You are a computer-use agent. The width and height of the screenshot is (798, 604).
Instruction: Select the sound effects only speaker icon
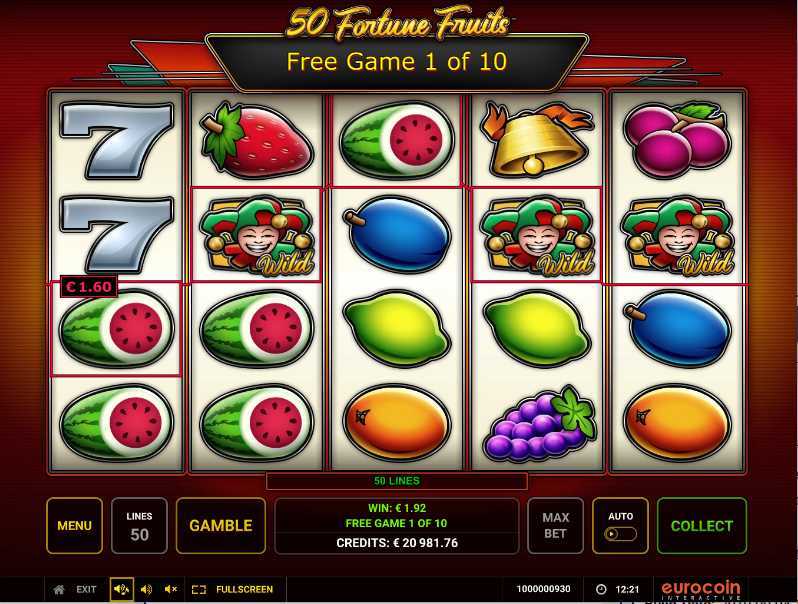[x=146, y=589]
